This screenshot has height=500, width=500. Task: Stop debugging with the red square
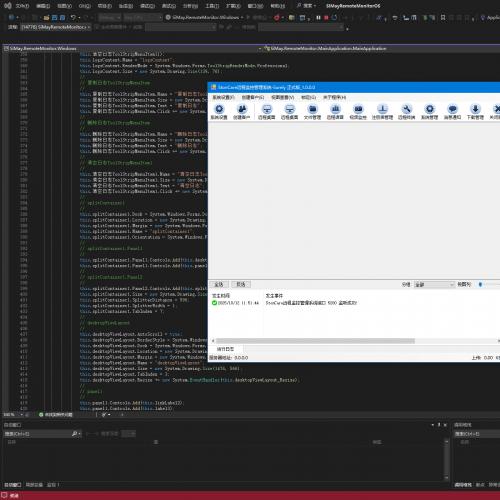326,17
